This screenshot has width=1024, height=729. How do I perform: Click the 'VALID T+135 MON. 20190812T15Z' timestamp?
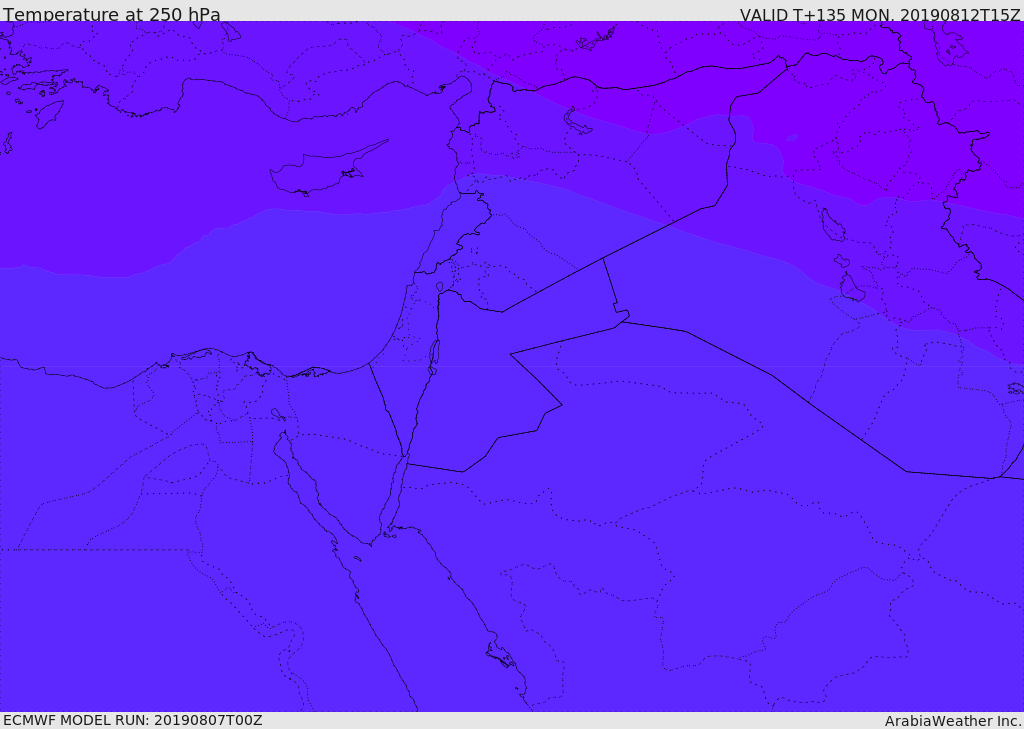pos(880,14)
